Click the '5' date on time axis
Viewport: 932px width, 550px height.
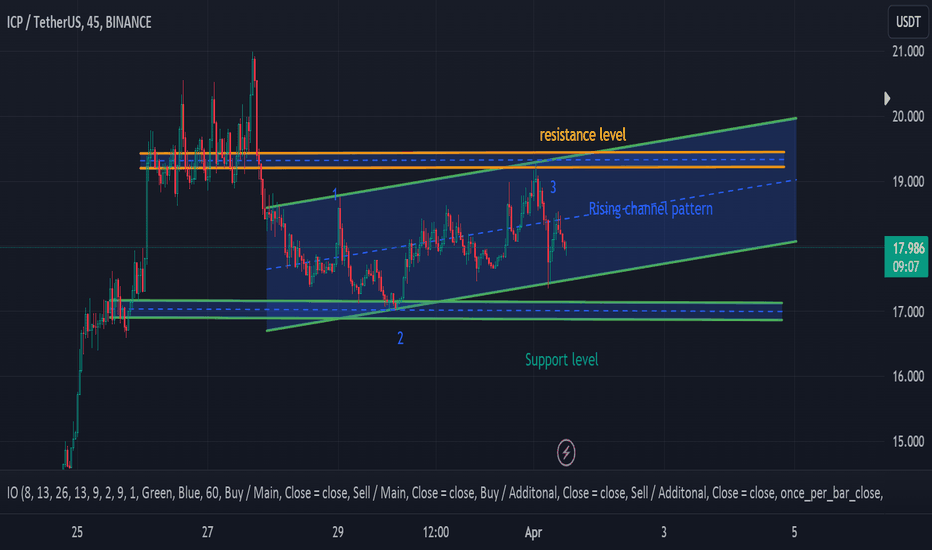(794, 532)
